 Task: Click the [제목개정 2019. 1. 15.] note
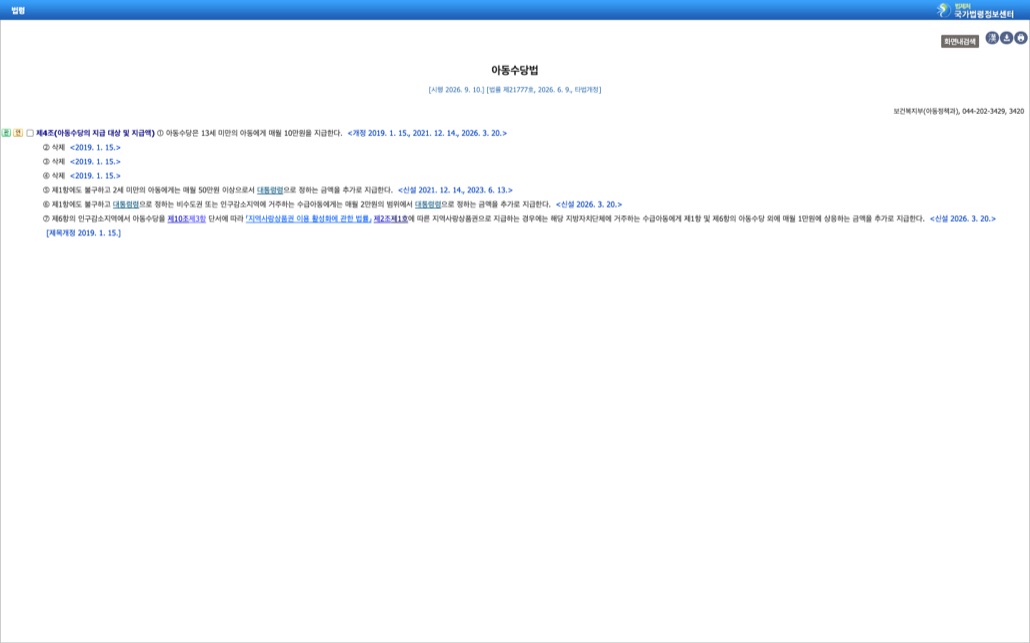(83, 233)
